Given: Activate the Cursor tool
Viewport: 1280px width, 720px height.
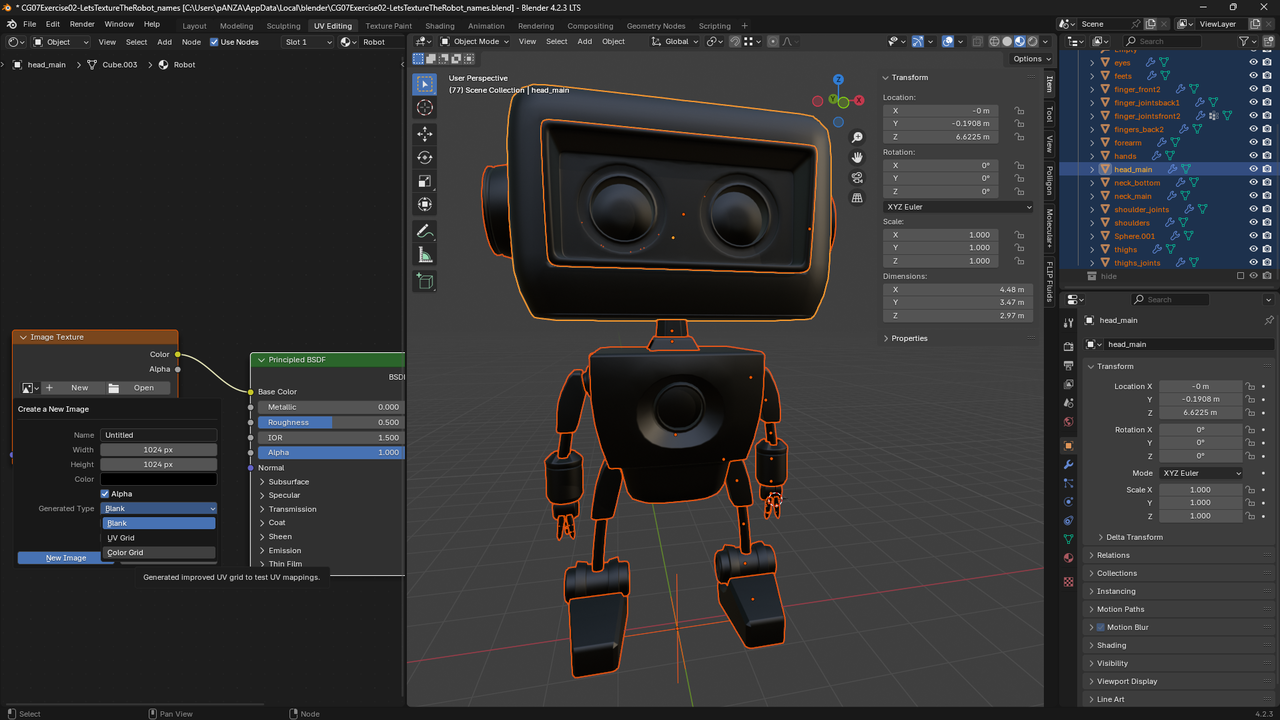Looking at the screenshot, I should [425, 108].
